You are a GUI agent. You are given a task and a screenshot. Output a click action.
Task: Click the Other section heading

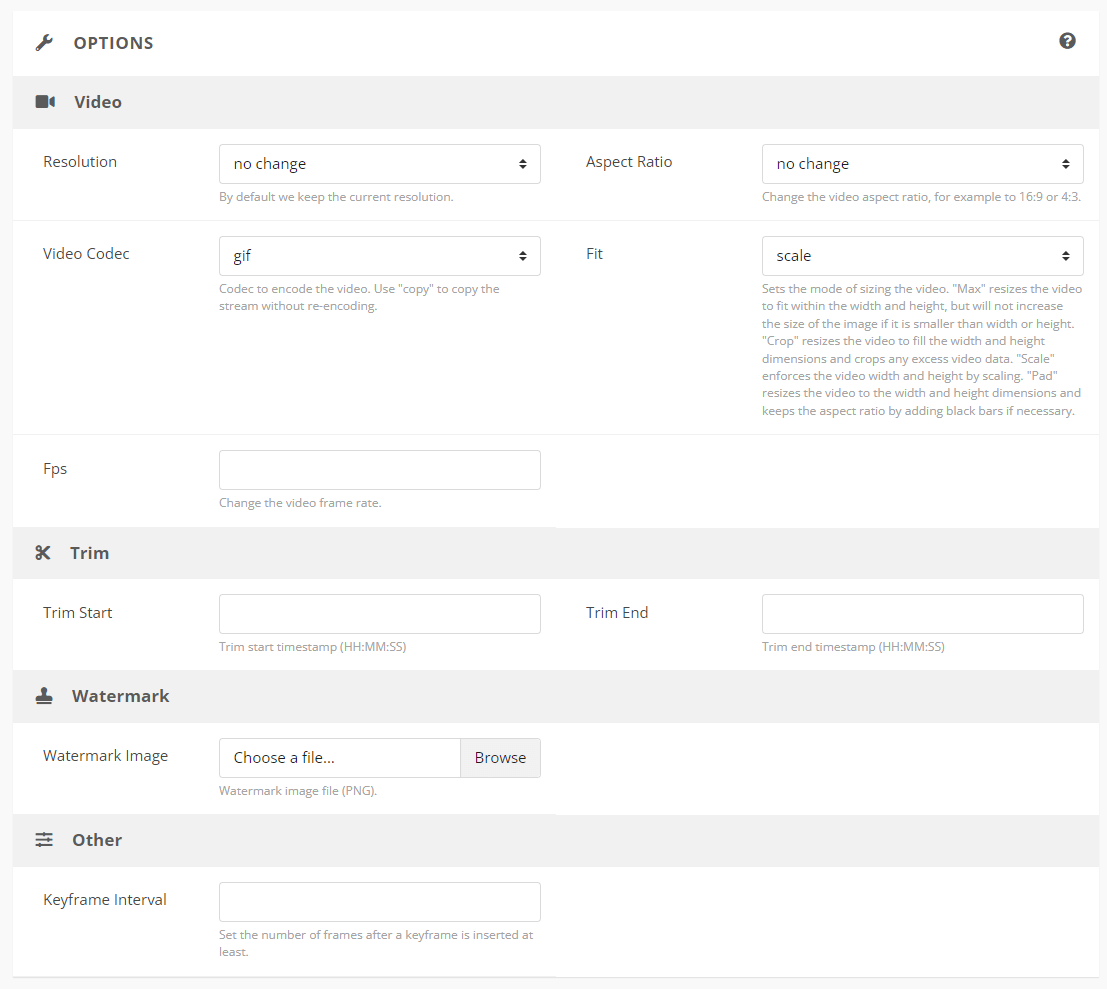coord(97,840)
